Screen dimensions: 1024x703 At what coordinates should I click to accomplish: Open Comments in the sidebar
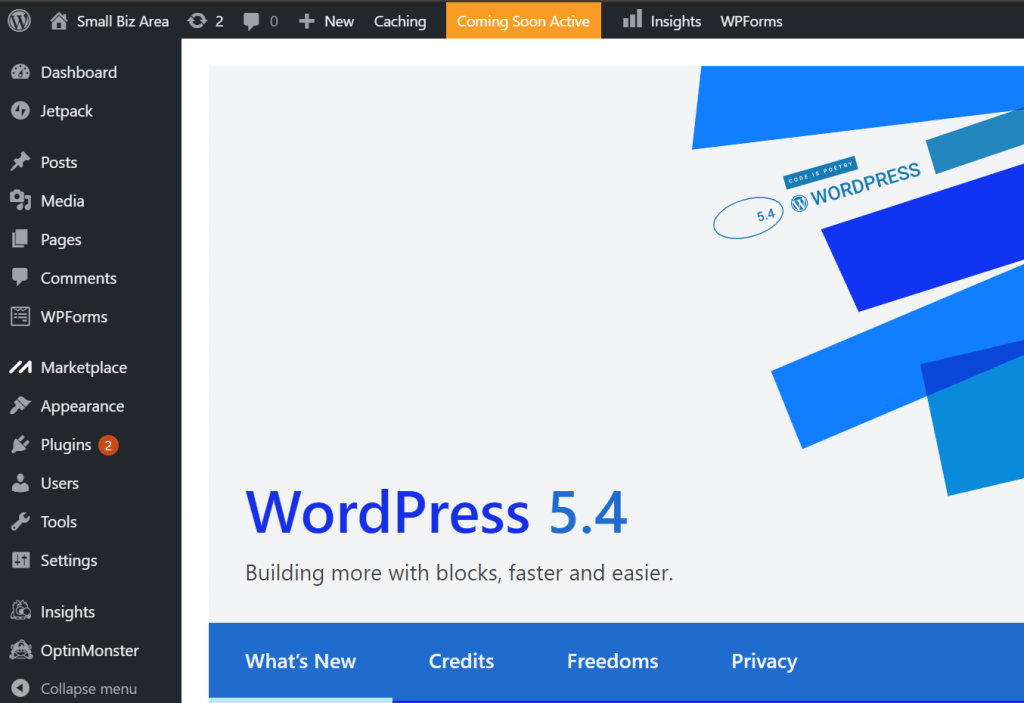click(78, 278)
